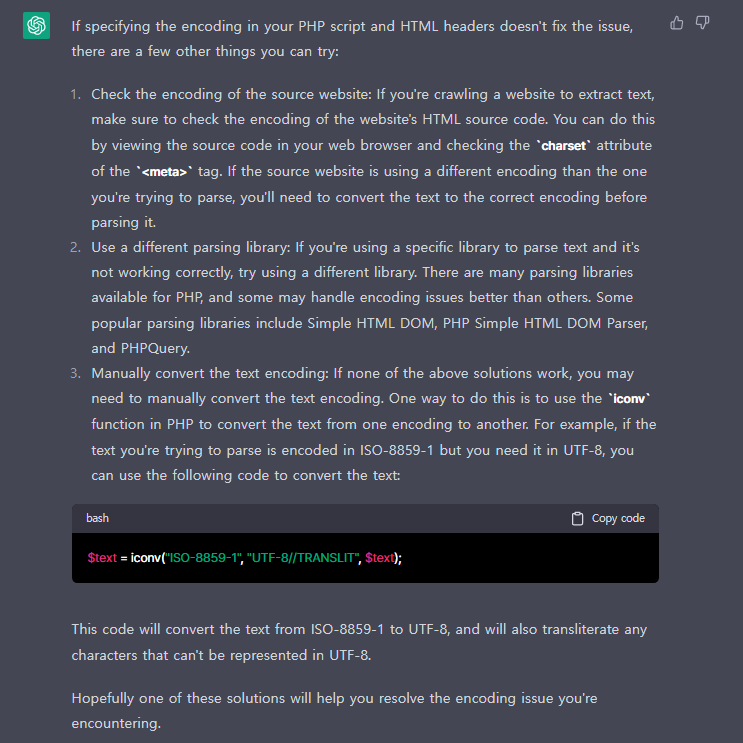Click list number 1 about source encoding
743x743 pixels.
point(76,94)
